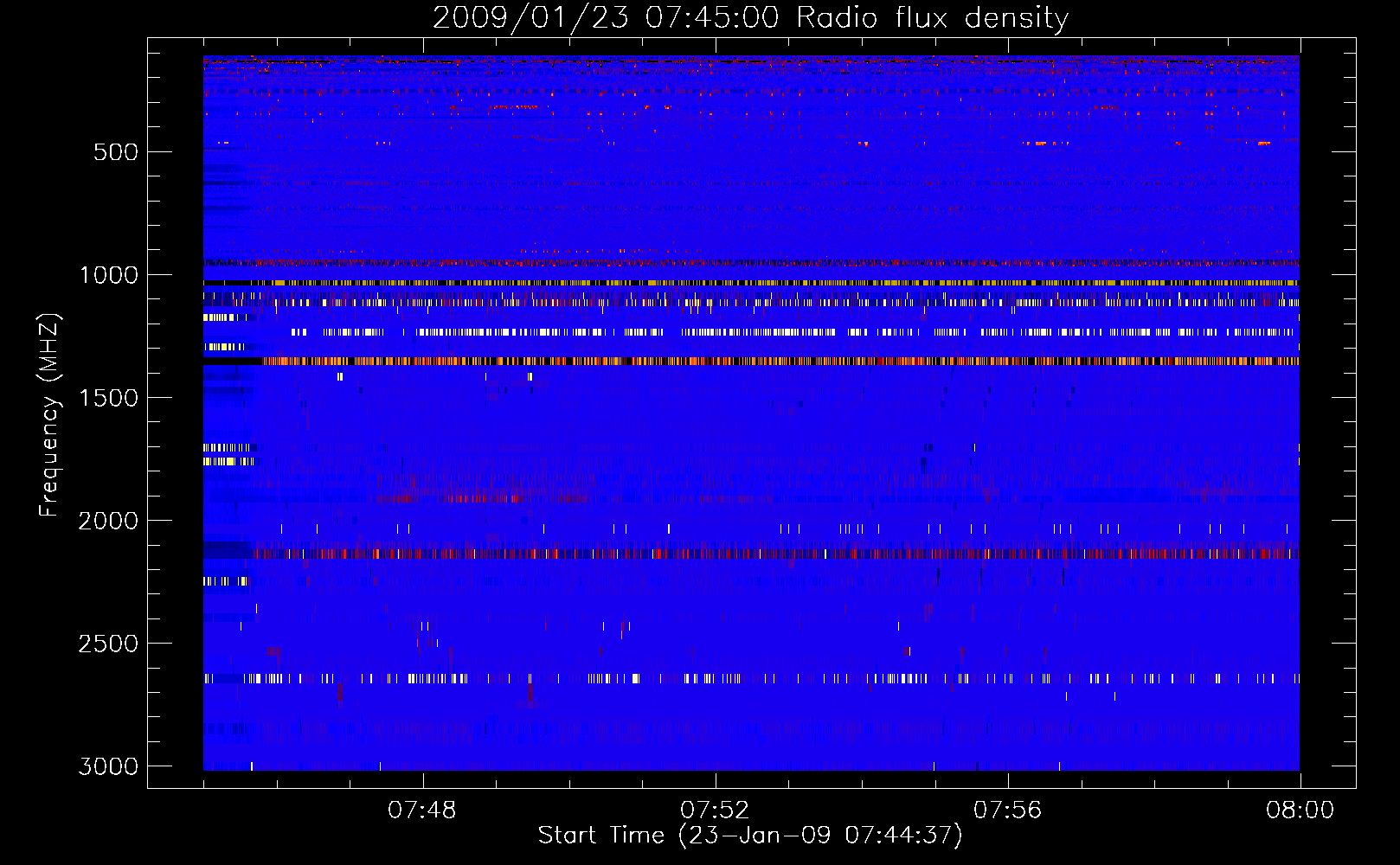Screen dimensions: 1400x865
Task: Select the 3000 frequency tick label
Action: tap(108, 766)
